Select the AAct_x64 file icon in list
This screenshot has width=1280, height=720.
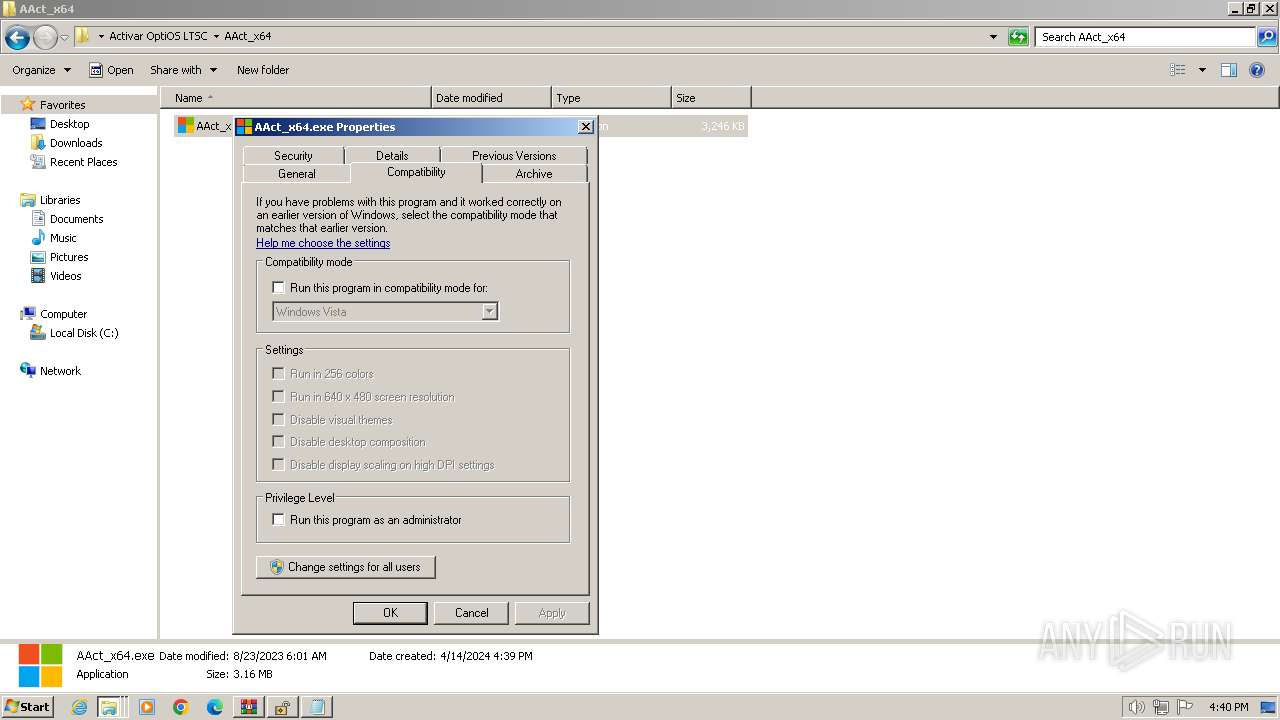(x=185, y=126)
